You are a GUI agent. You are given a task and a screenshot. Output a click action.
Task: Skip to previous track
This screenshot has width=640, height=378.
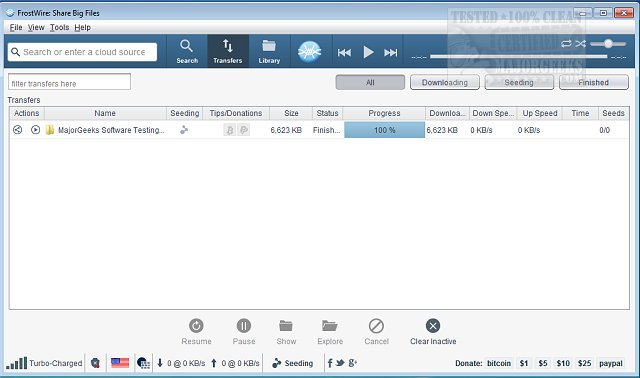tap(344, 52)
